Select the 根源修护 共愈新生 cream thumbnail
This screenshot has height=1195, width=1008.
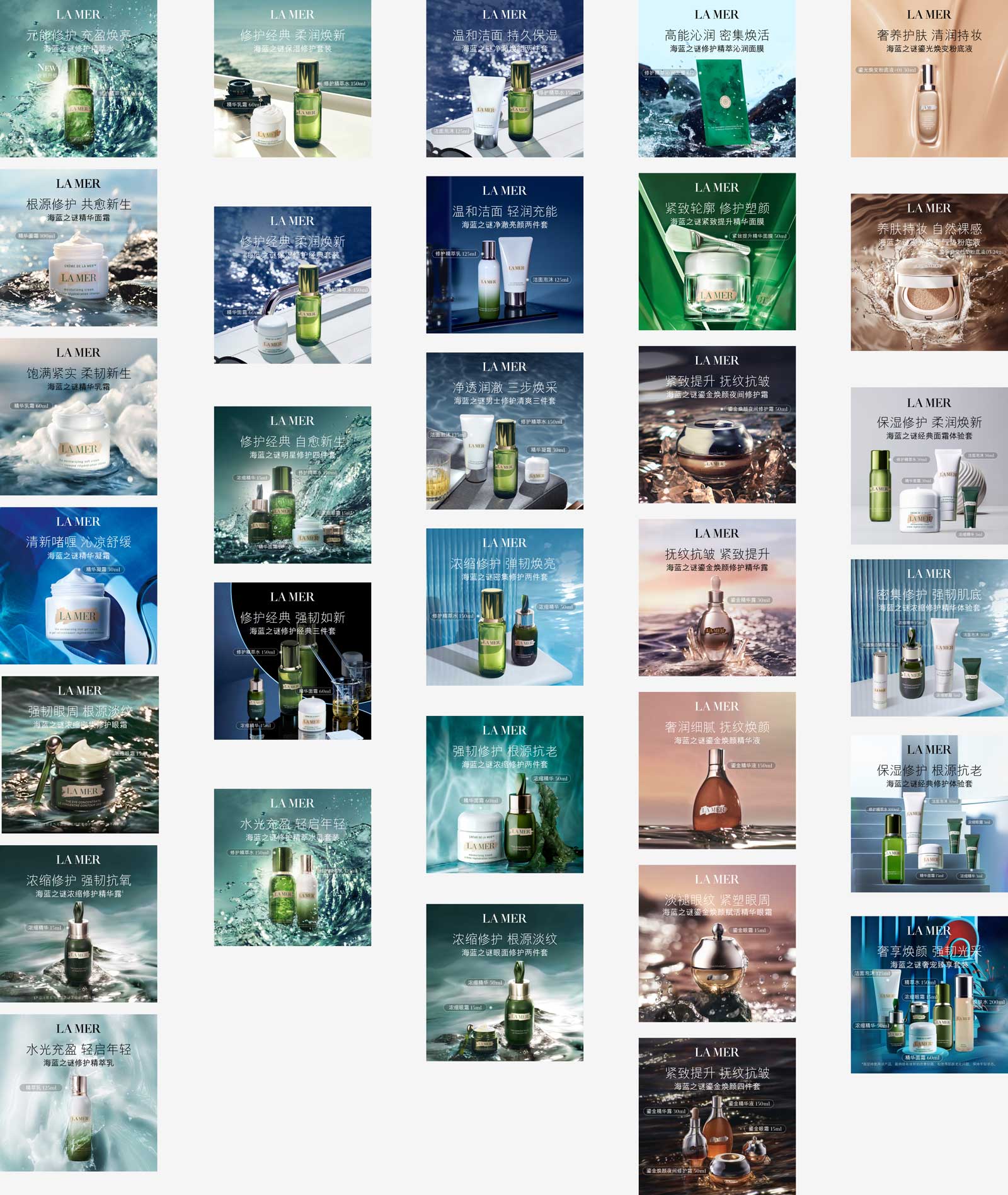(x=78, y=248)
